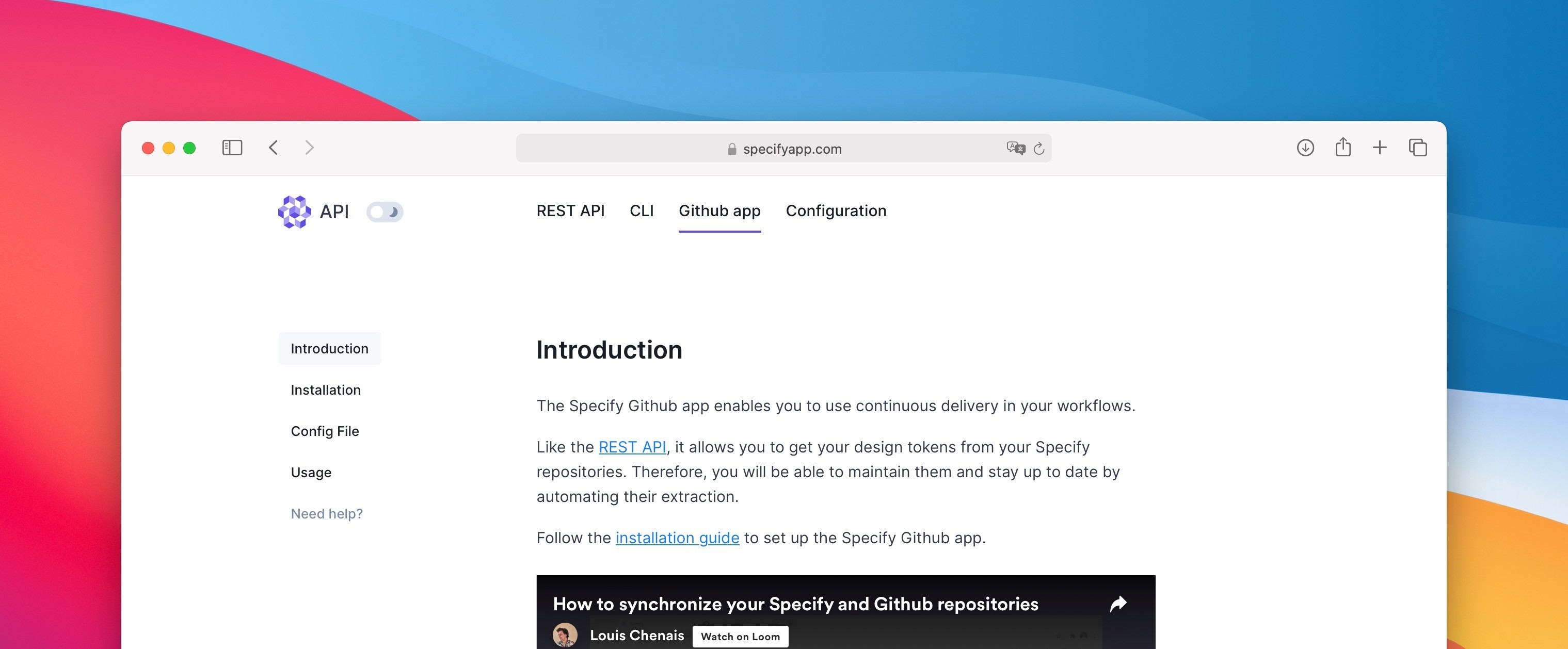1568x649 pixels.
Task: Open the downloads icon in Safari toolbar
Action: click(1305, 148)
